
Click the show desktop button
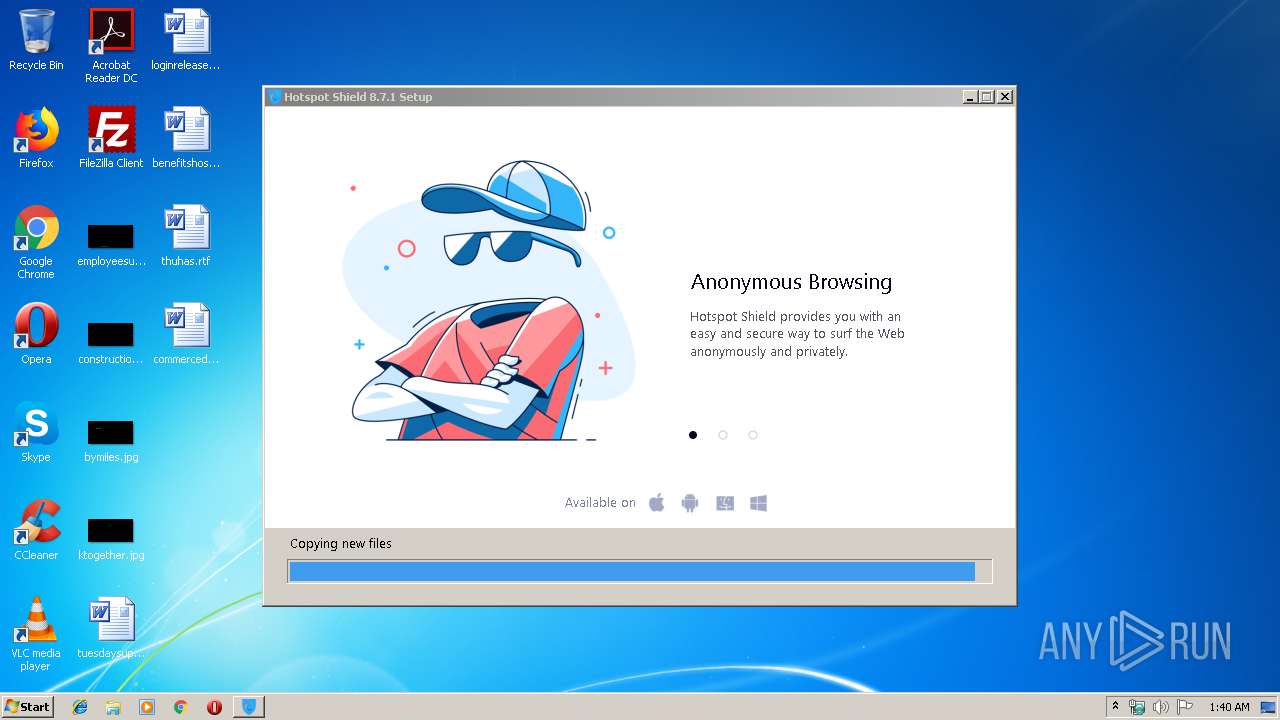(x=1268, y=707)
